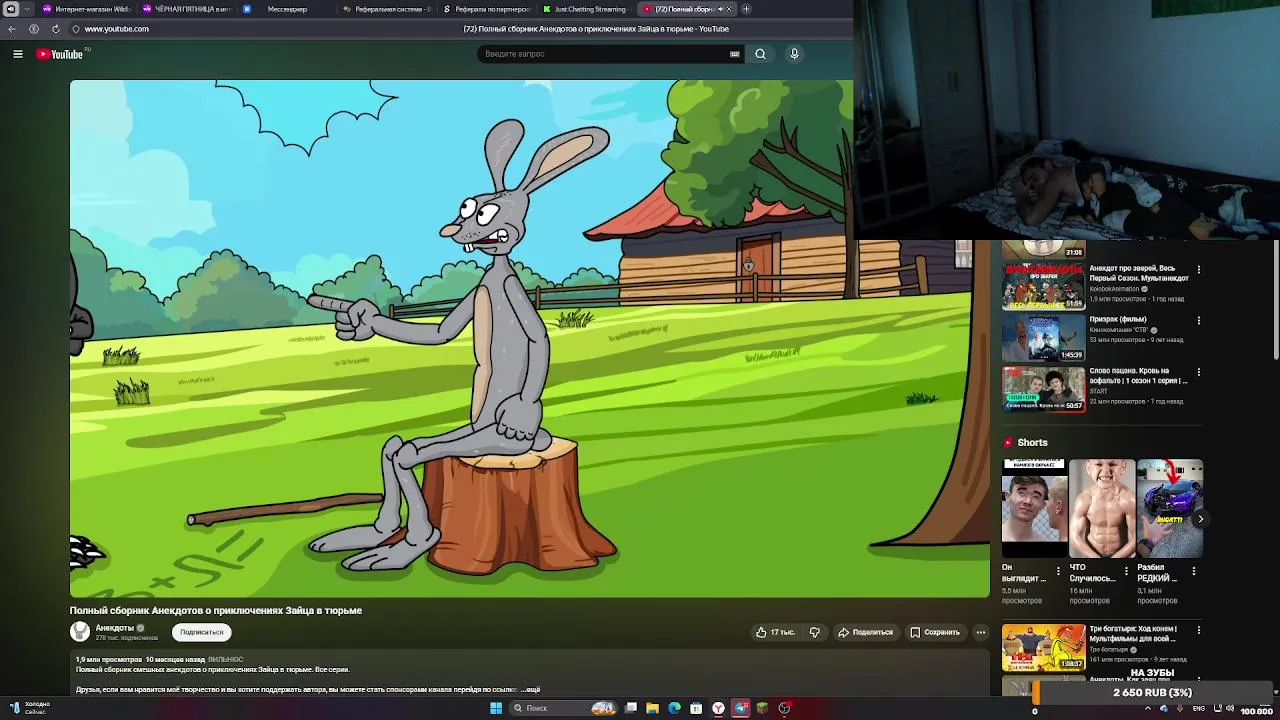Switch to Интернет-магазин Wildberries tab
This screenshot has height=720, width=1280.
pos(86,9)
